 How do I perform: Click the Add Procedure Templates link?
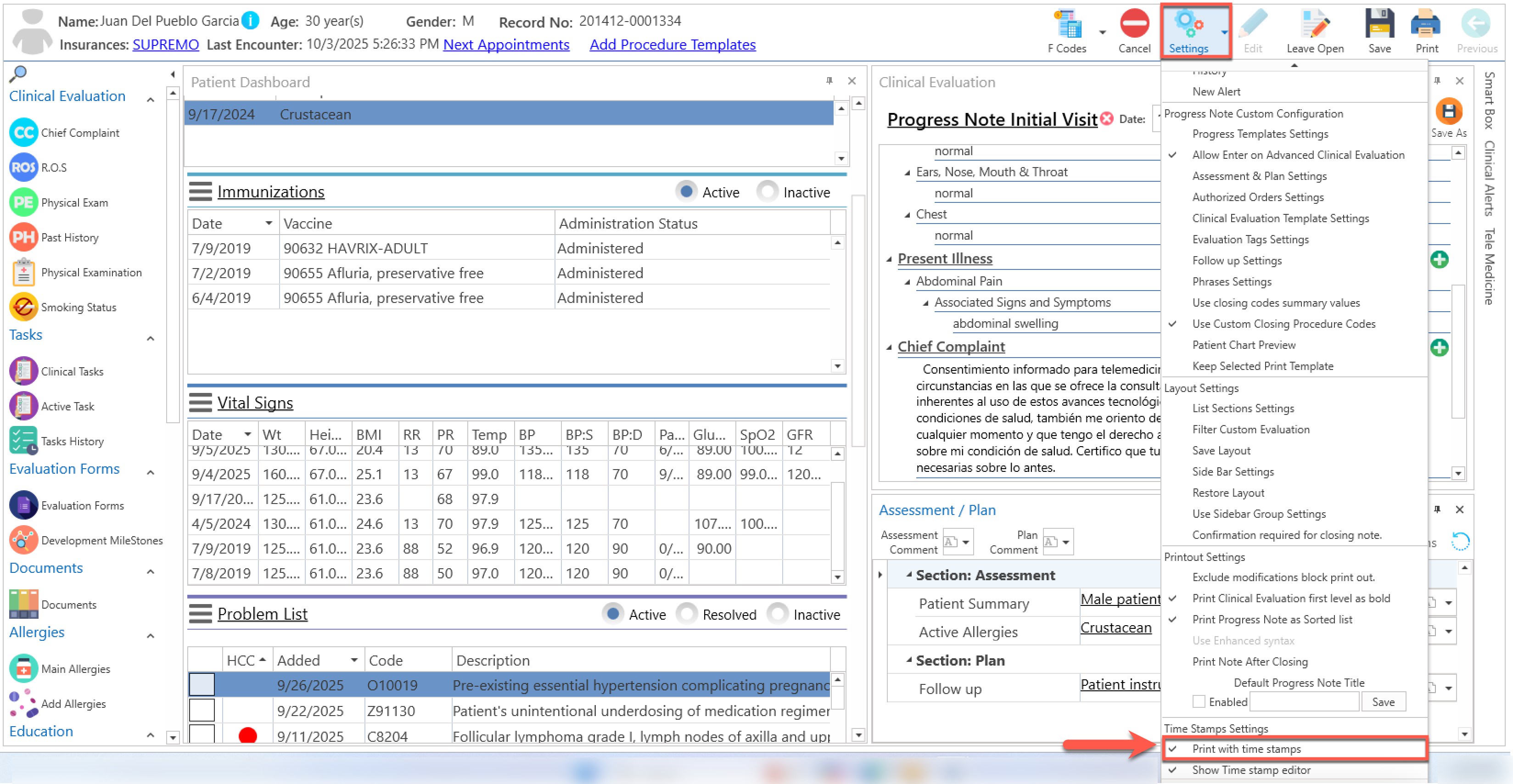coord(672,45)
